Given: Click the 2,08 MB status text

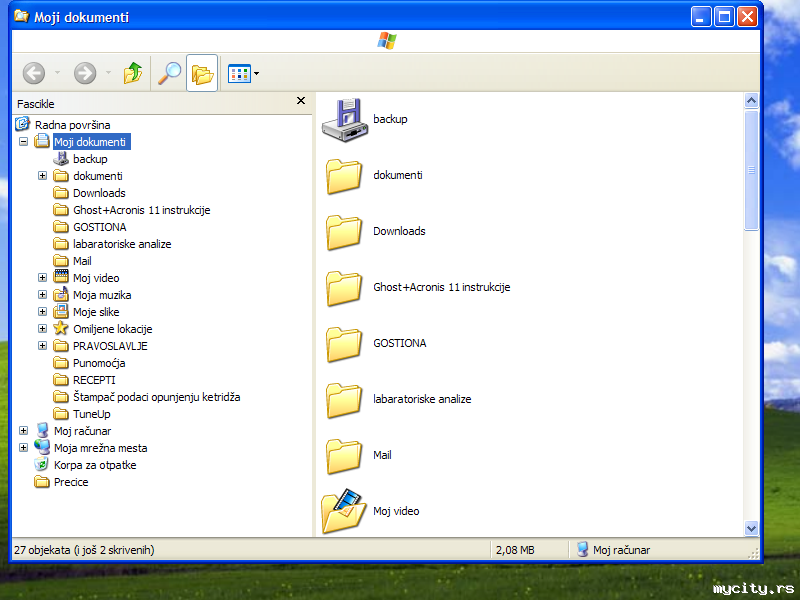Looking at the screenshot, I should click(515, 550).
